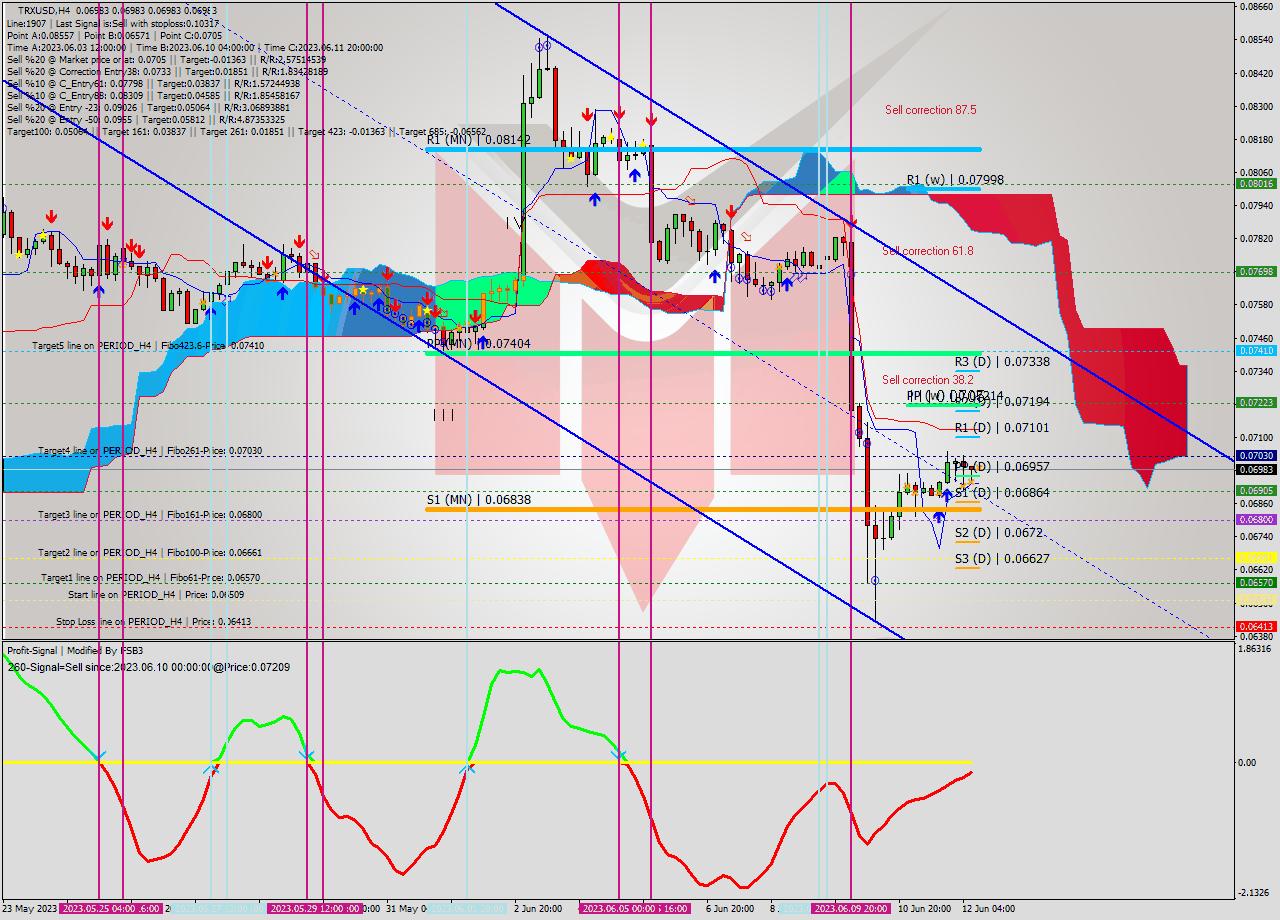Click 'Sell correction 38.2' label

point(927,380)
